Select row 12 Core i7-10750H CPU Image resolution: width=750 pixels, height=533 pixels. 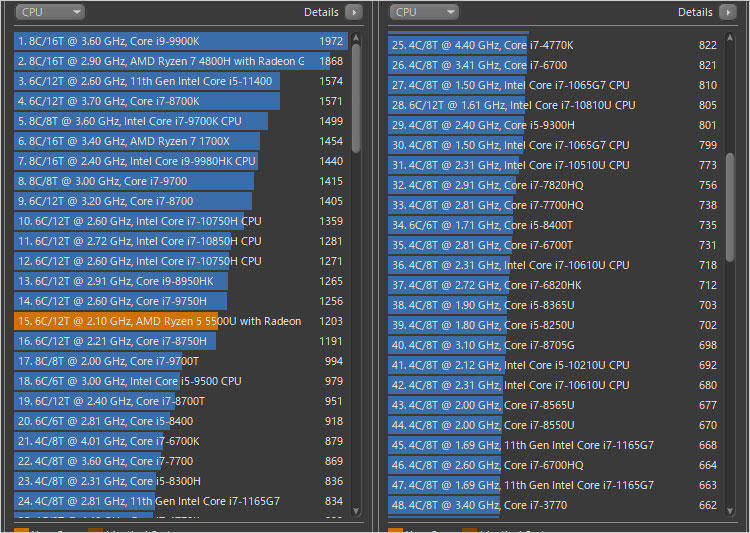(181, 261)
